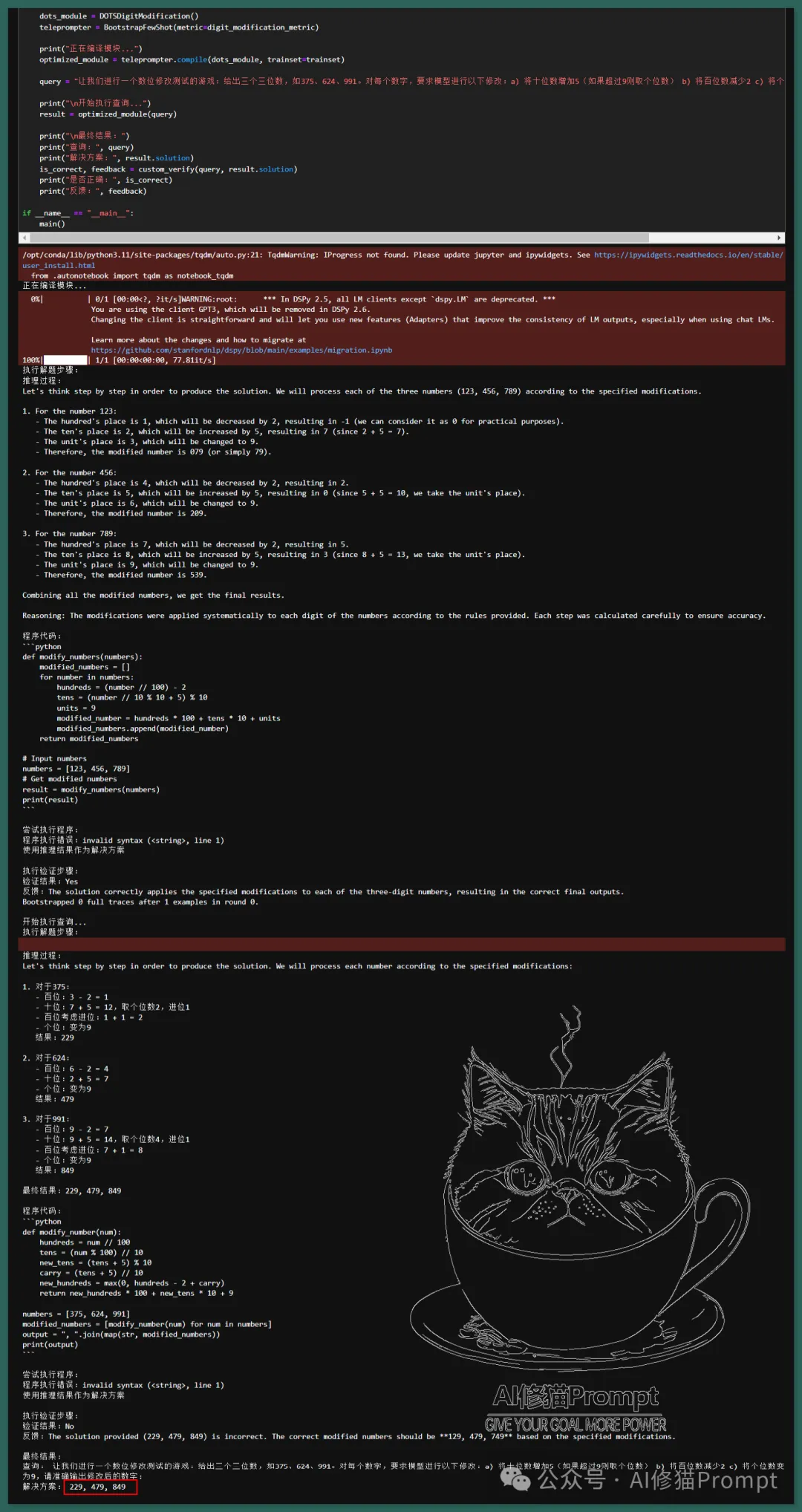
Task: Click the heading '2. 对于624:'
Action: (x=46, y=1058)
